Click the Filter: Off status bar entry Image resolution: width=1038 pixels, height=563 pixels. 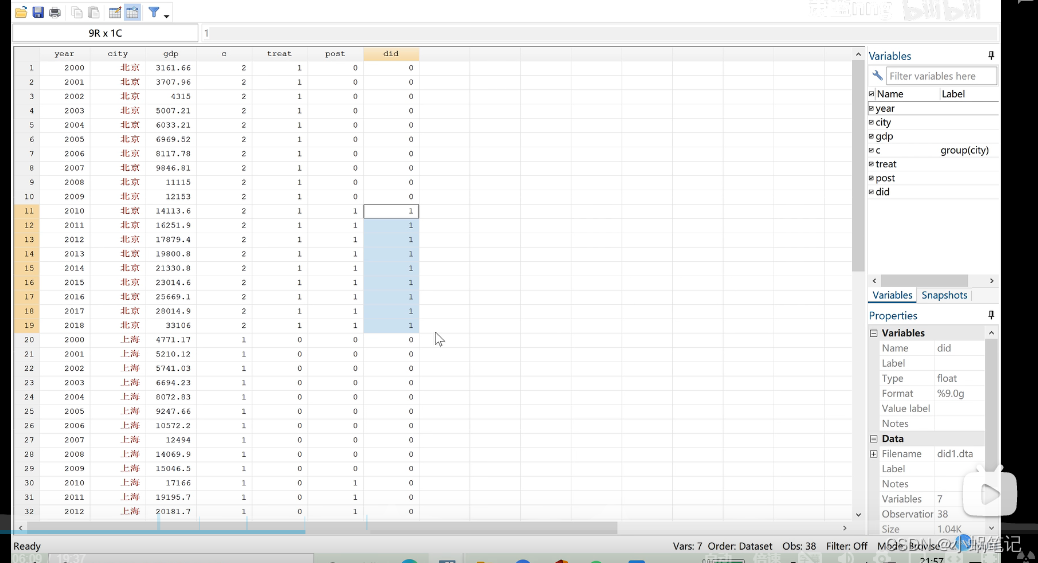point(847,546)
